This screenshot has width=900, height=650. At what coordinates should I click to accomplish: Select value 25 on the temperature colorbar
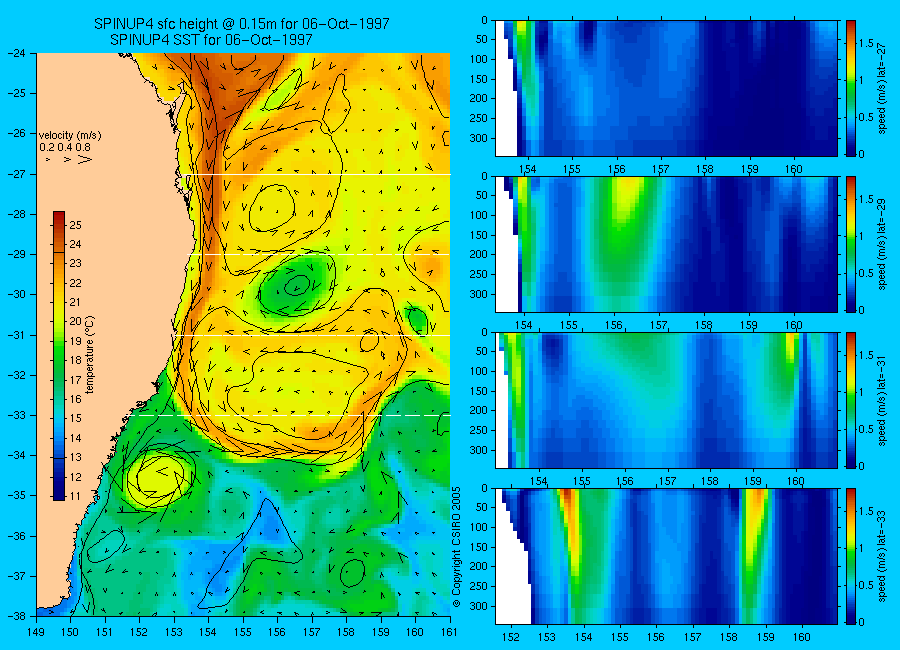(x=75, y=225)
